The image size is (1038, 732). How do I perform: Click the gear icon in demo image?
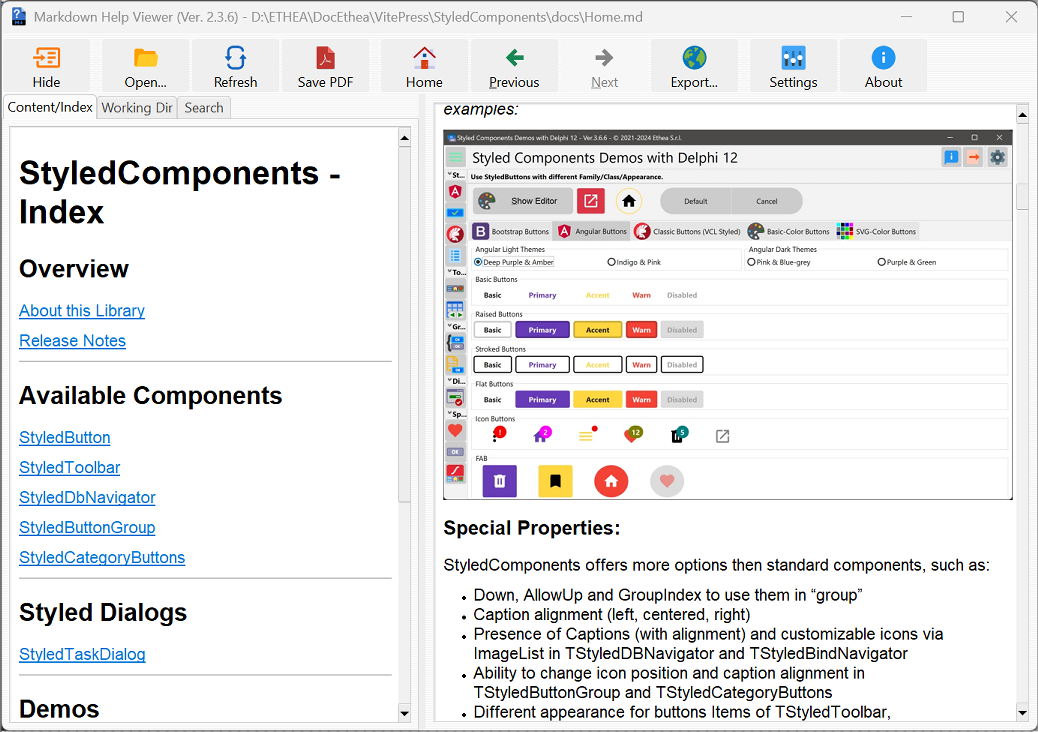[997, 158]
